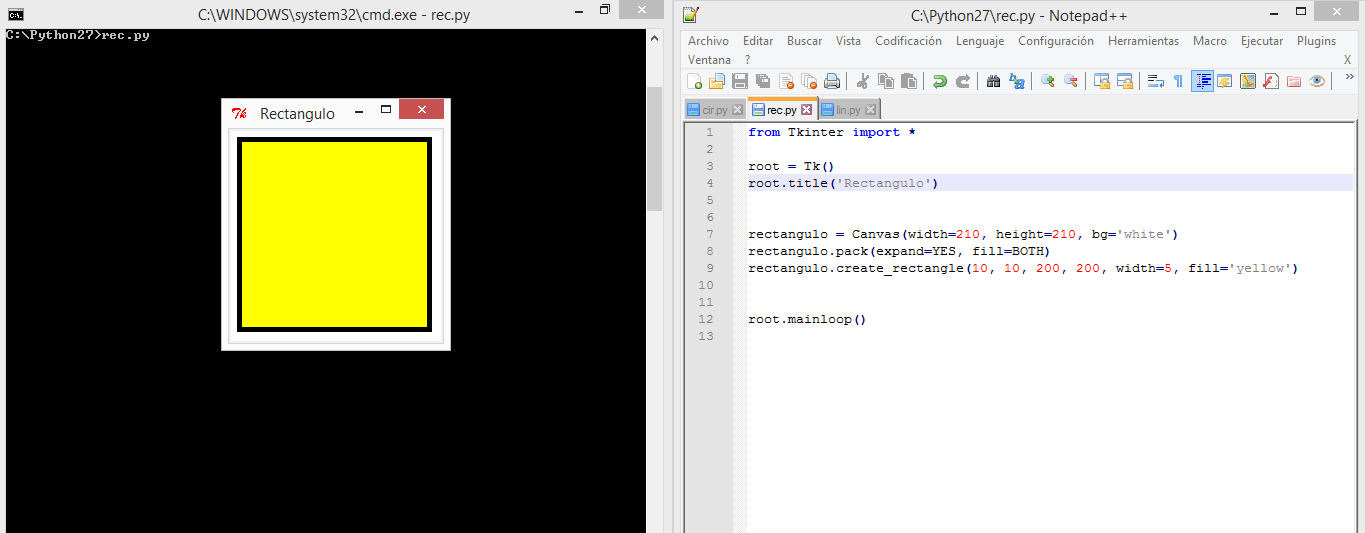The height and width of the screenshot is (533, 1366).
Task: Expand the toolbar overflow chevron
Action: tap(1349, 77)
